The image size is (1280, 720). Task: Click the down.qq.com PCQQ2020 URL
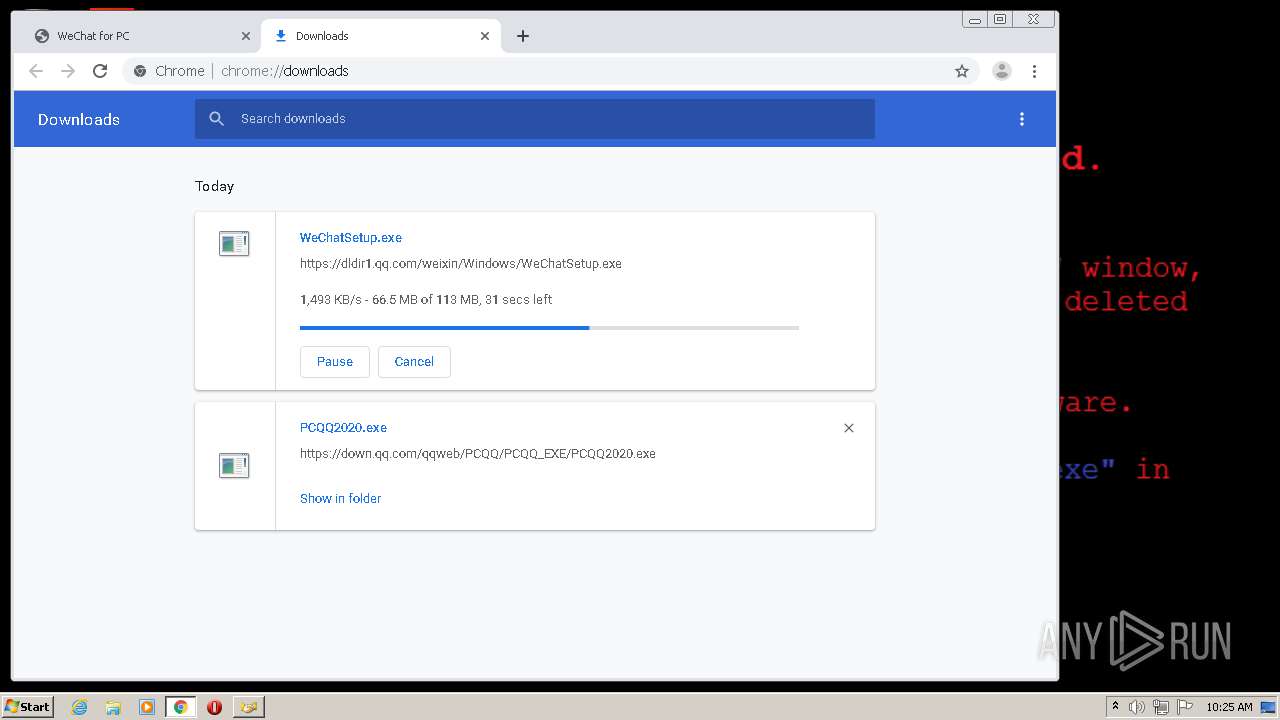[x=478, y=454]
